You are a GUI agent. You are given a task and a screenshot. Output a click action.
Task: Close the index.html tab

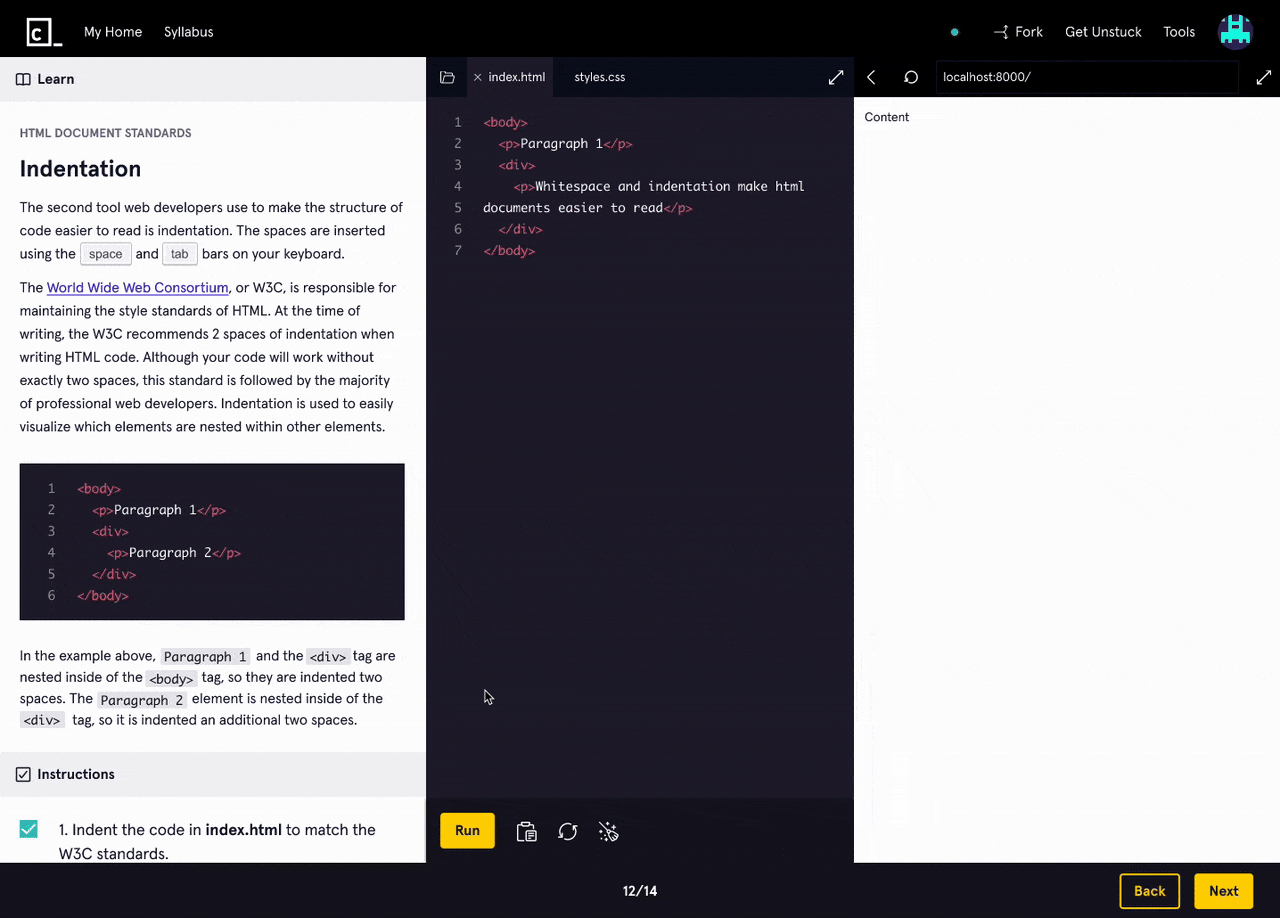click(477, 77)
